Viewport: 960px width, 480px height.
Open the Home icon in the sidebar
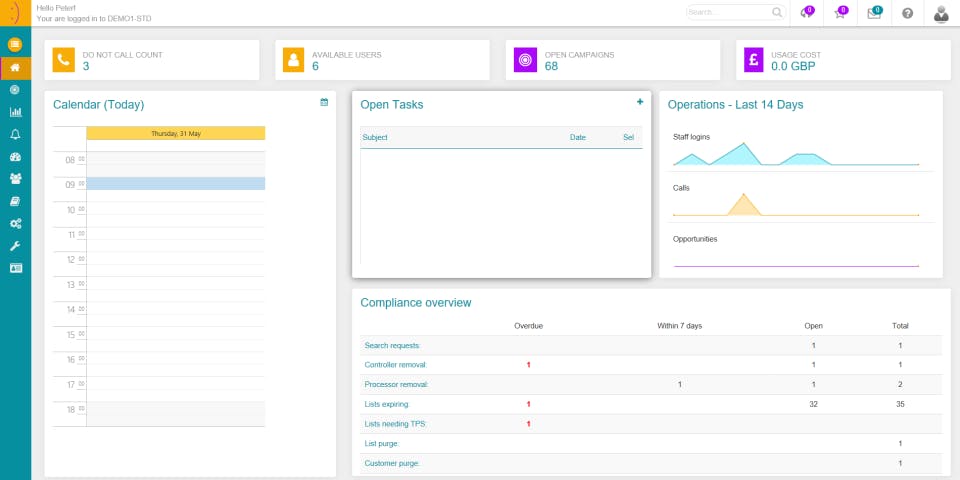[x=15, y=68]
